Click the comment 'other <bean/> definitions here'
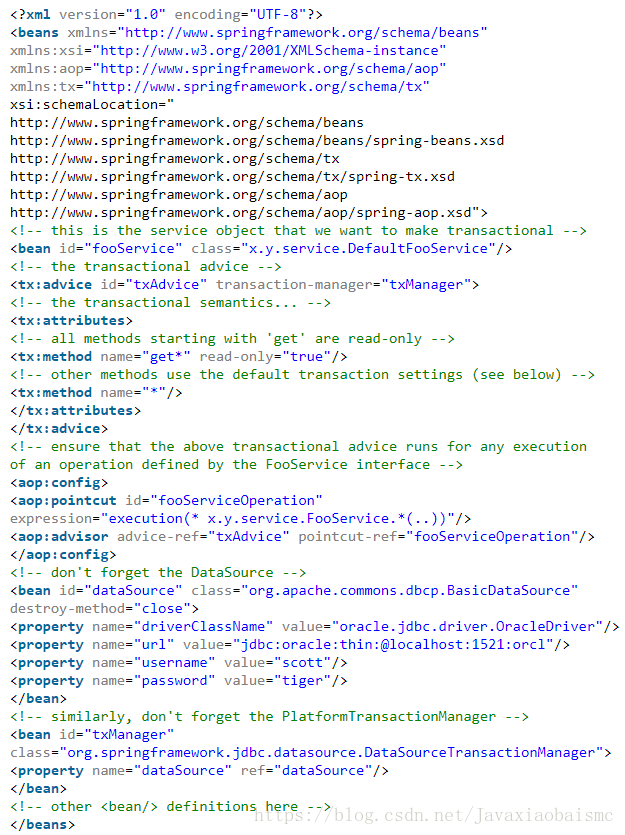Image resolution: width=625 pixels, height=835 pixels. click(x=170, y=807)
